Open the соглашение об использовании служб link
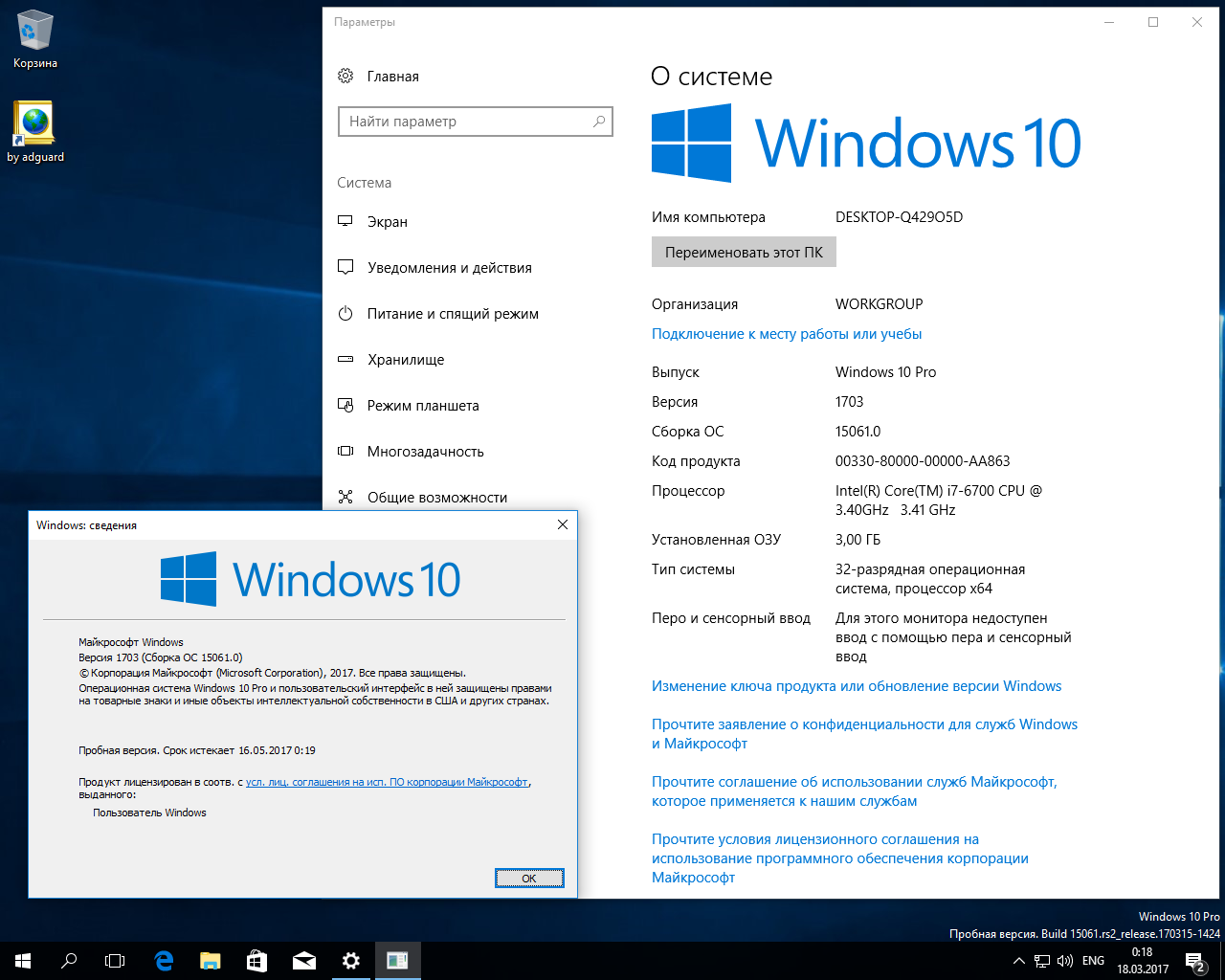The image size is (1225, 980). pyautogui.click(x=854, y=791)
